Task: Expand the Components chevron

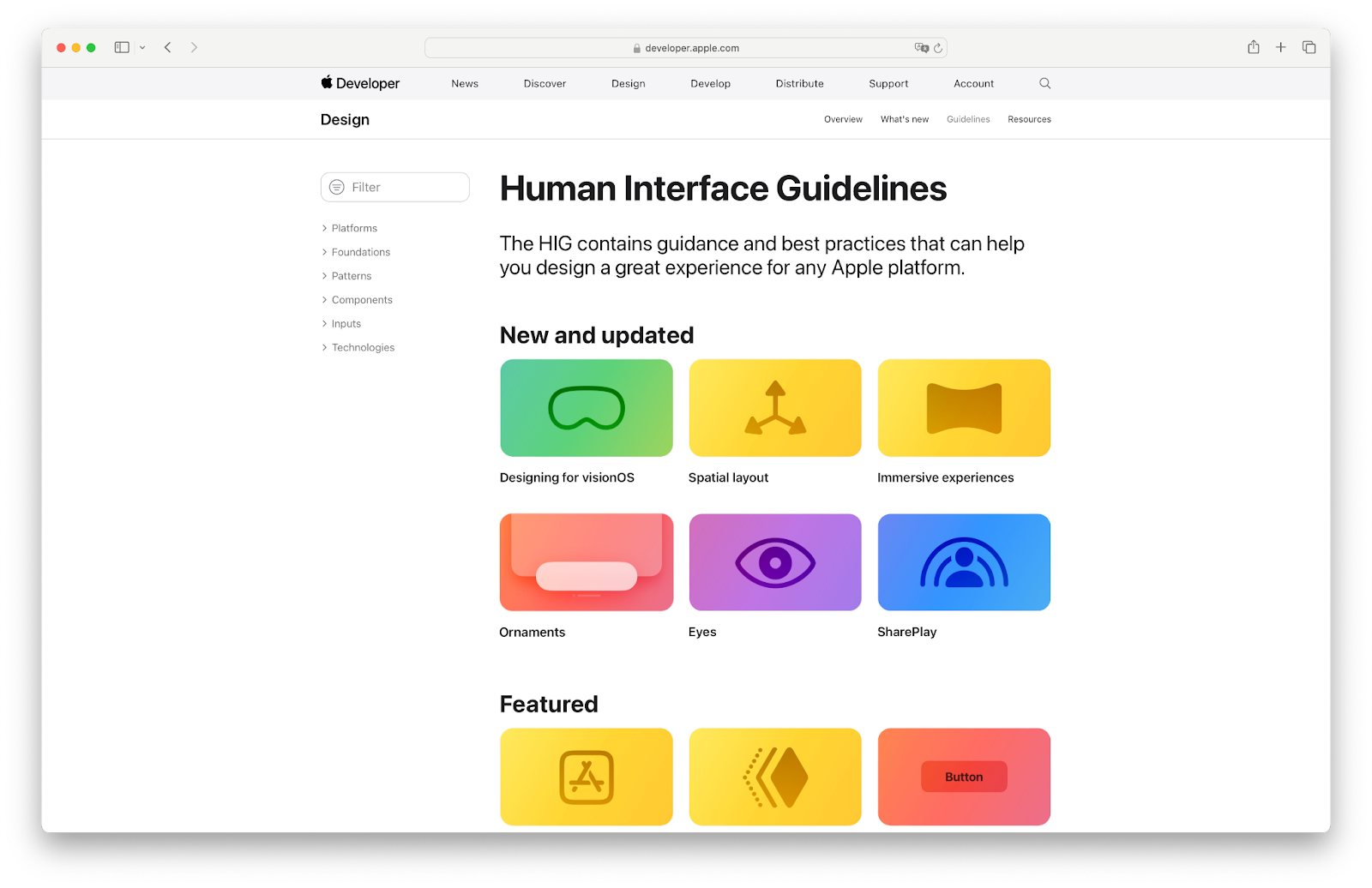Action: click(324, 300)
